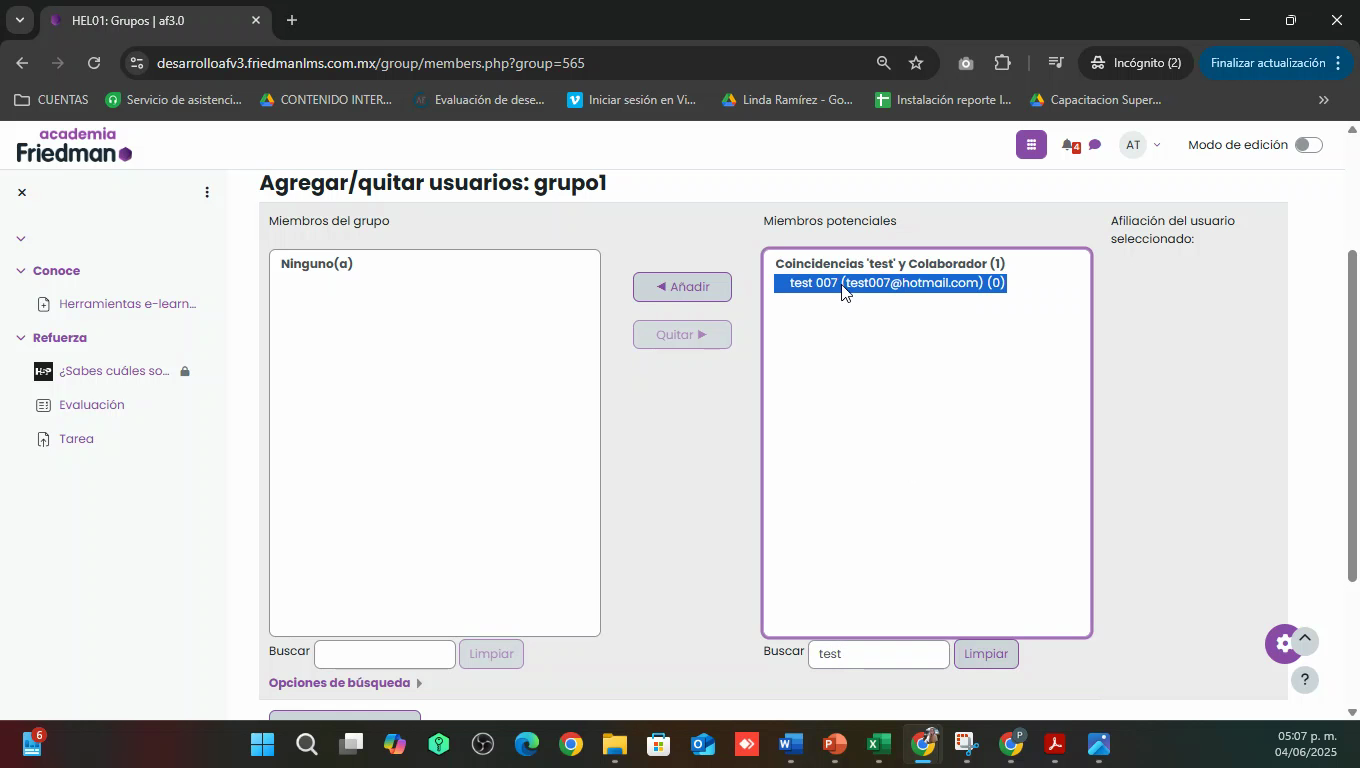Open Excel from the taskbar

coord(878,745)
